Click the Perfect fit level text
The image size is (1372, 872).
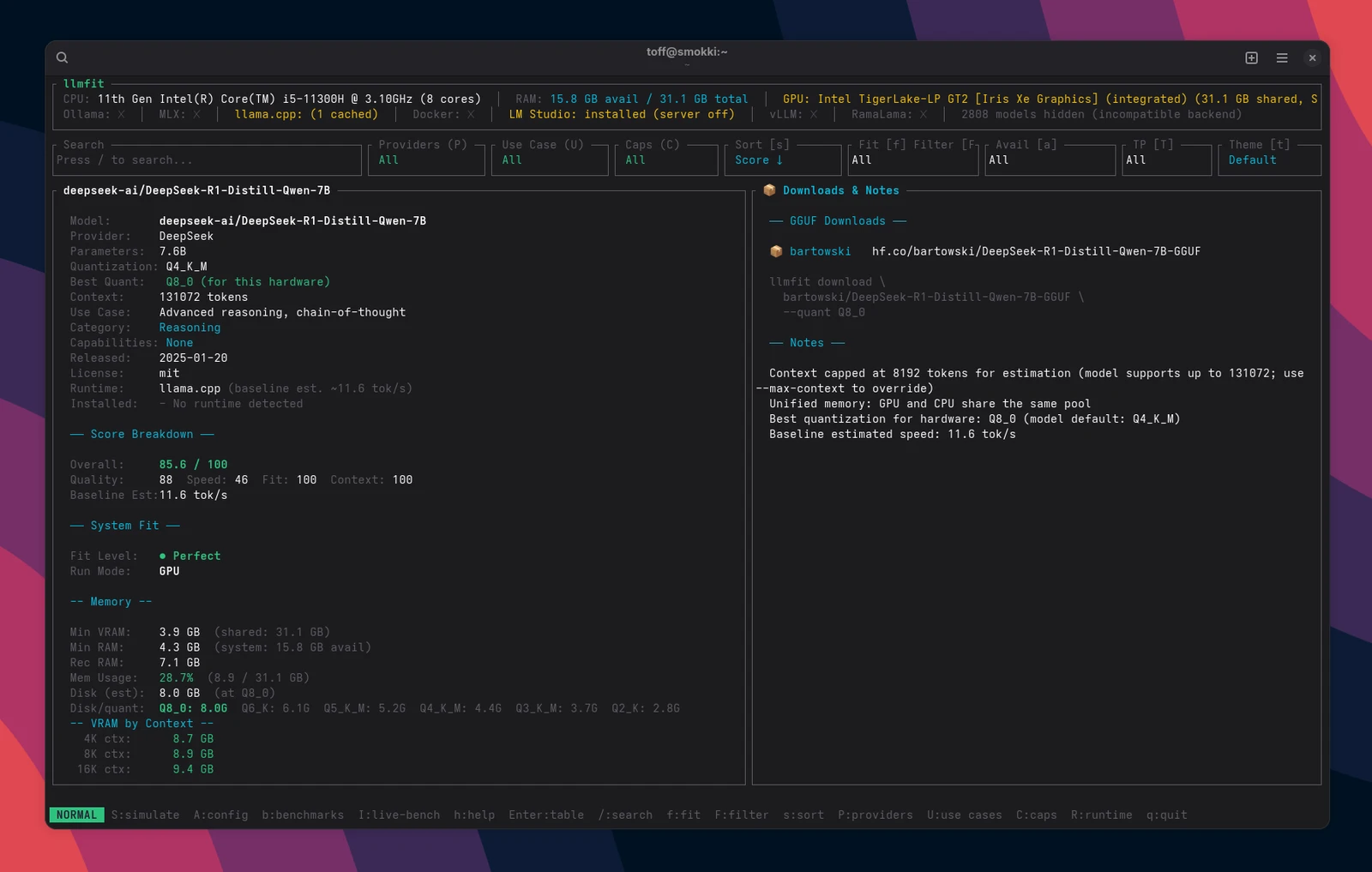[196, 556]
